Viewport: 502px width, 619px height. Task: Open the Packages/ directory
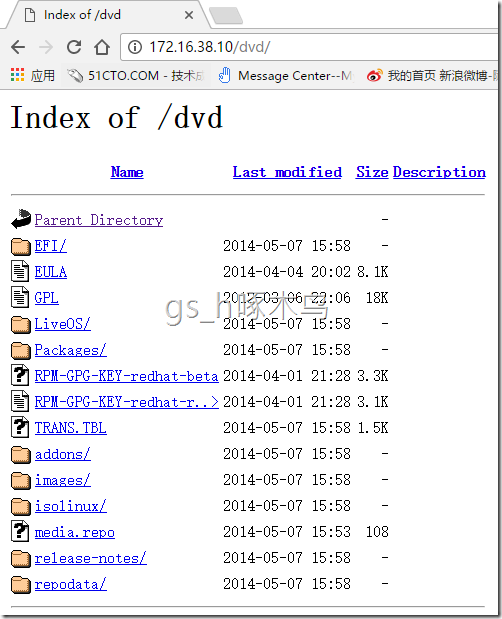pos(71,350)
